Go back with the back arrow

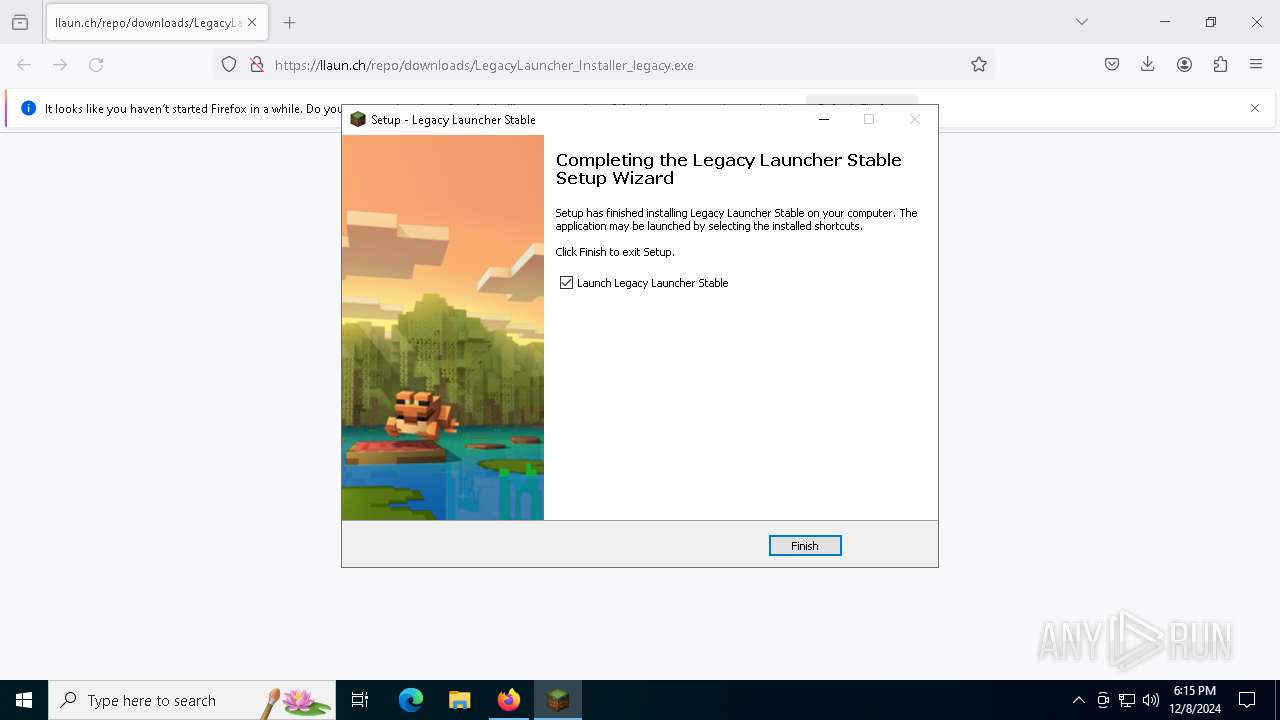[x=24, y=65]
